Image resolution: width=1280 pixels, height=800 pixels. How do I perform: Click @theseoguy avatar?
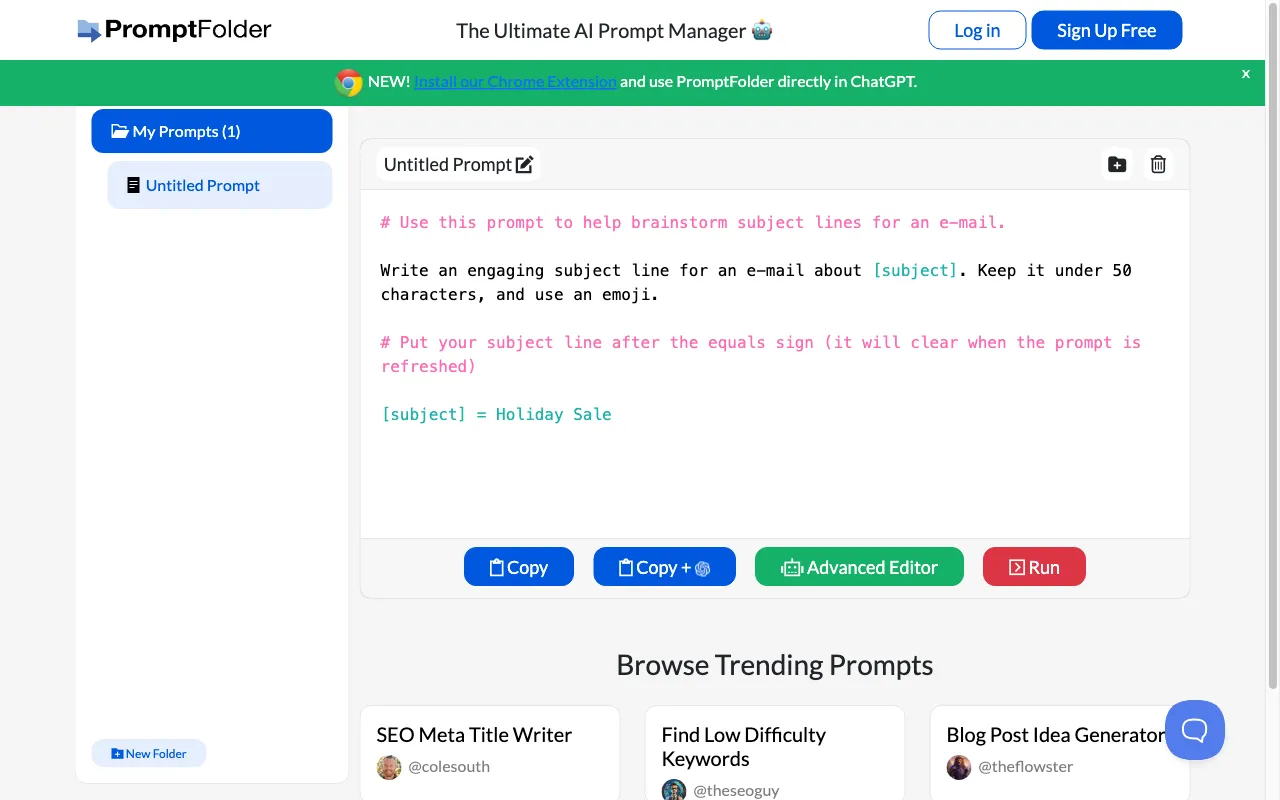(674, 790)
